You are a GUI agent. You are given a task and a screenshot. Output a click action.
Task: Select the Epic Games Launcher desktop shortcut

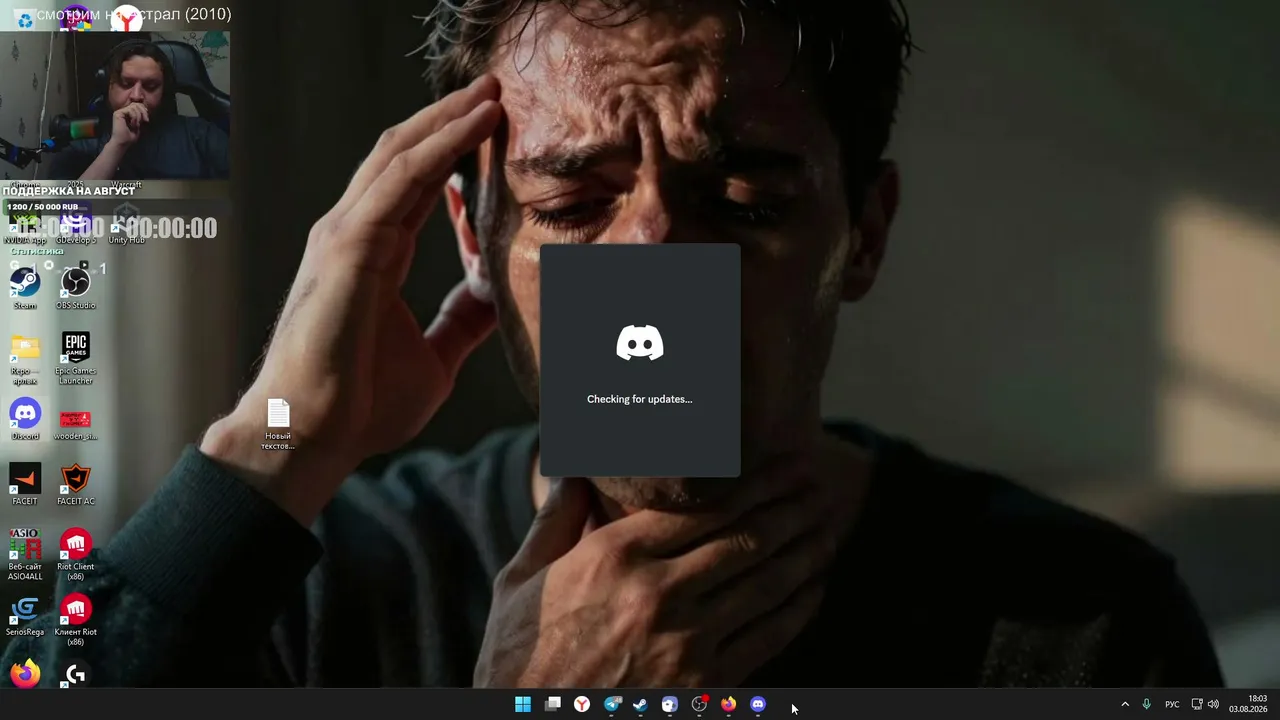pyautogui.click(x=76, y=358)
